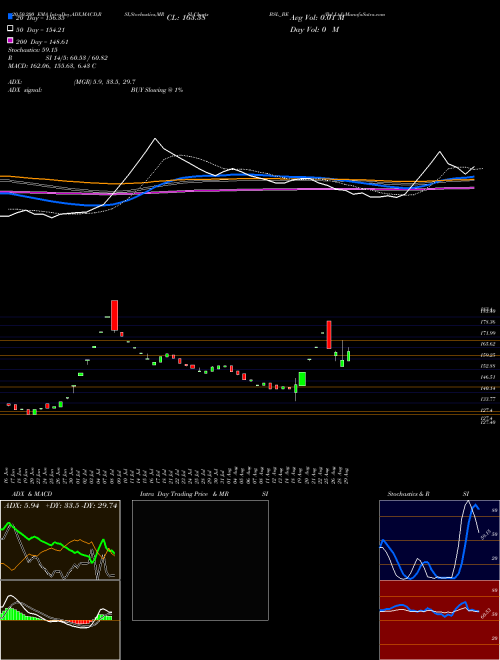This screenshot has width=500, height=660.
Task: Click the 'Stochastics & R' panel title
Action: [409, 494]
